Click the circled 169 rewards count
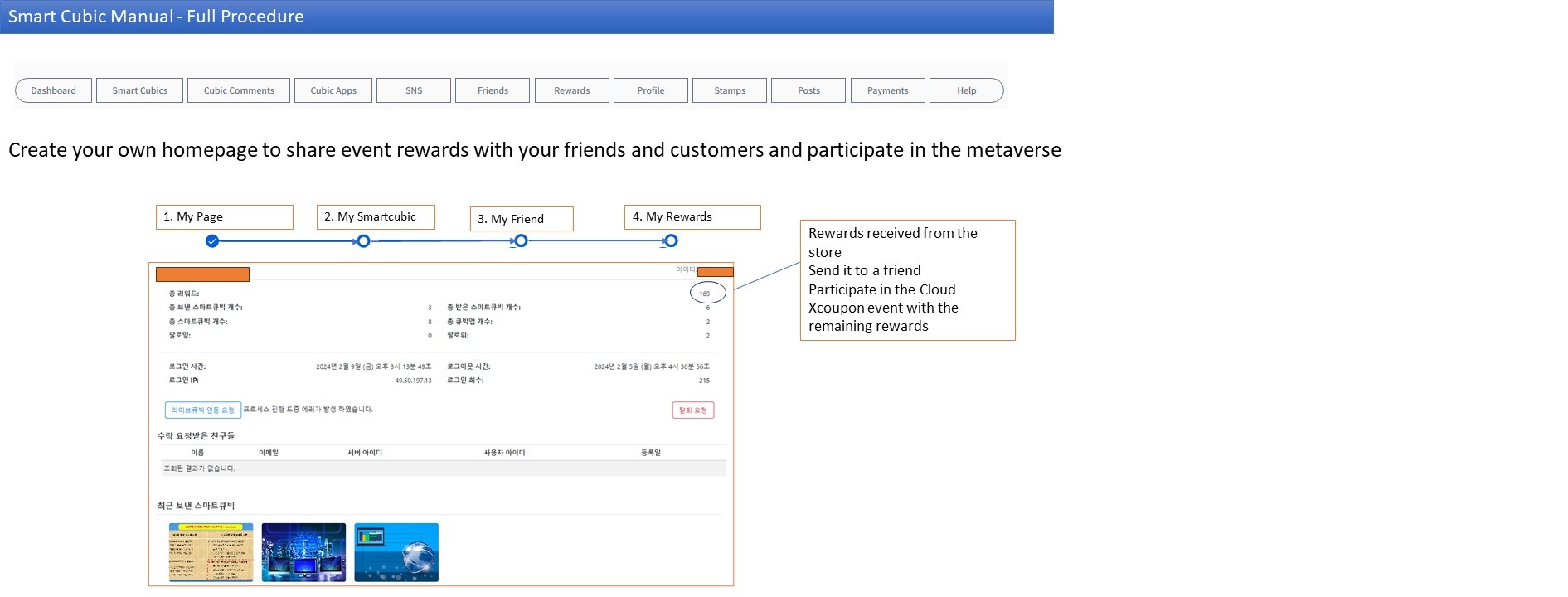1568x597 pixels. (x=706, y=294)
